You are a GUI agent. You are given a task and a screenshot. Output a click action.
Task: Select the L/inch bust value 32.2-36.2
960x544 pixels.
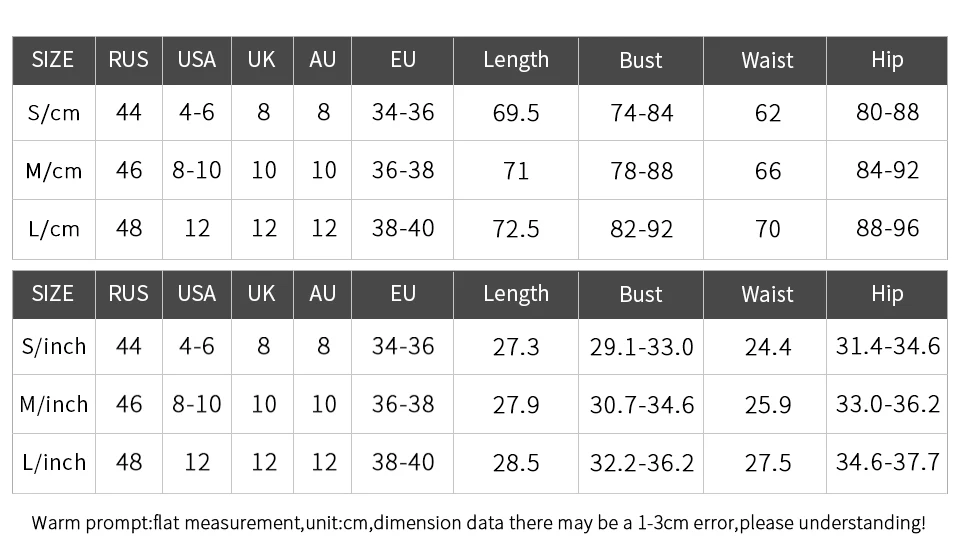641,463
